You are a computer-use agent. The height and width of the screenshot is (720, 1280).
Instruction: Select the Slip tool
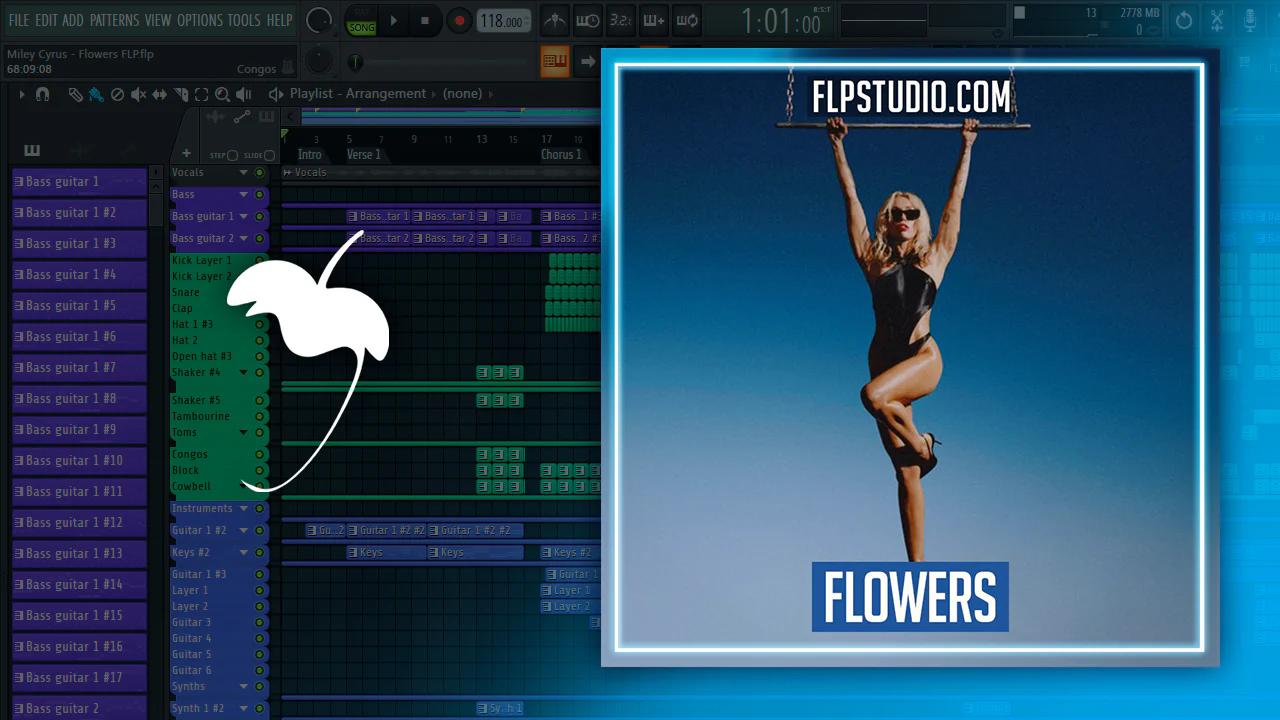pos(160,94)
